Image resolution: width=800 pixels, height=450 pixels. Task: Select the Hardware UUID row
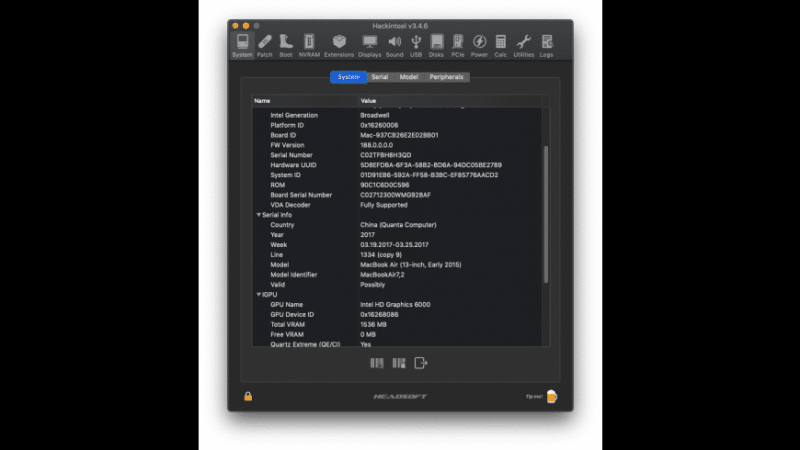pyautogui.click(x=396, y=165)
